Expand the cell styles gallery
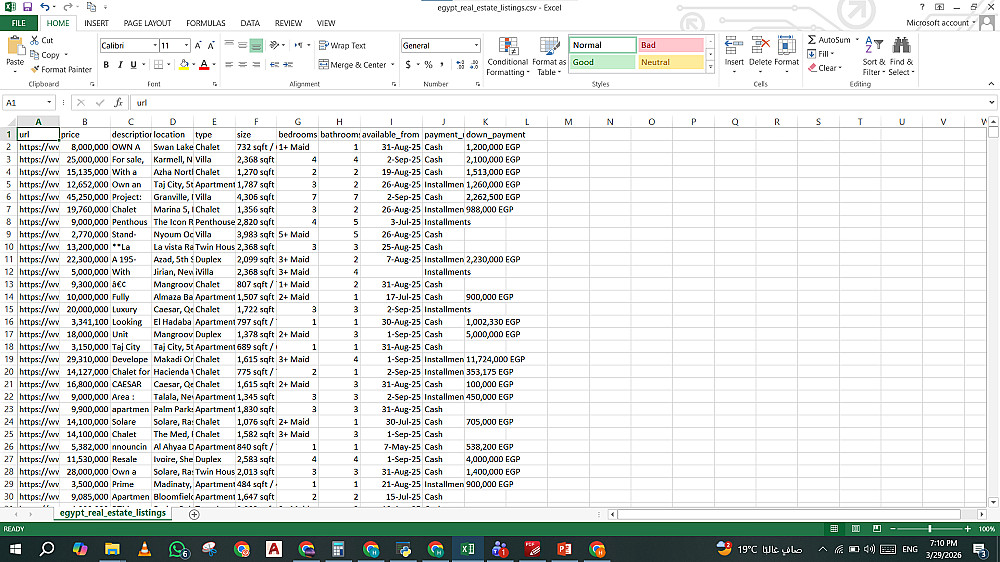The width and height of the screenshot is (1000, 562). pos(710,68)
